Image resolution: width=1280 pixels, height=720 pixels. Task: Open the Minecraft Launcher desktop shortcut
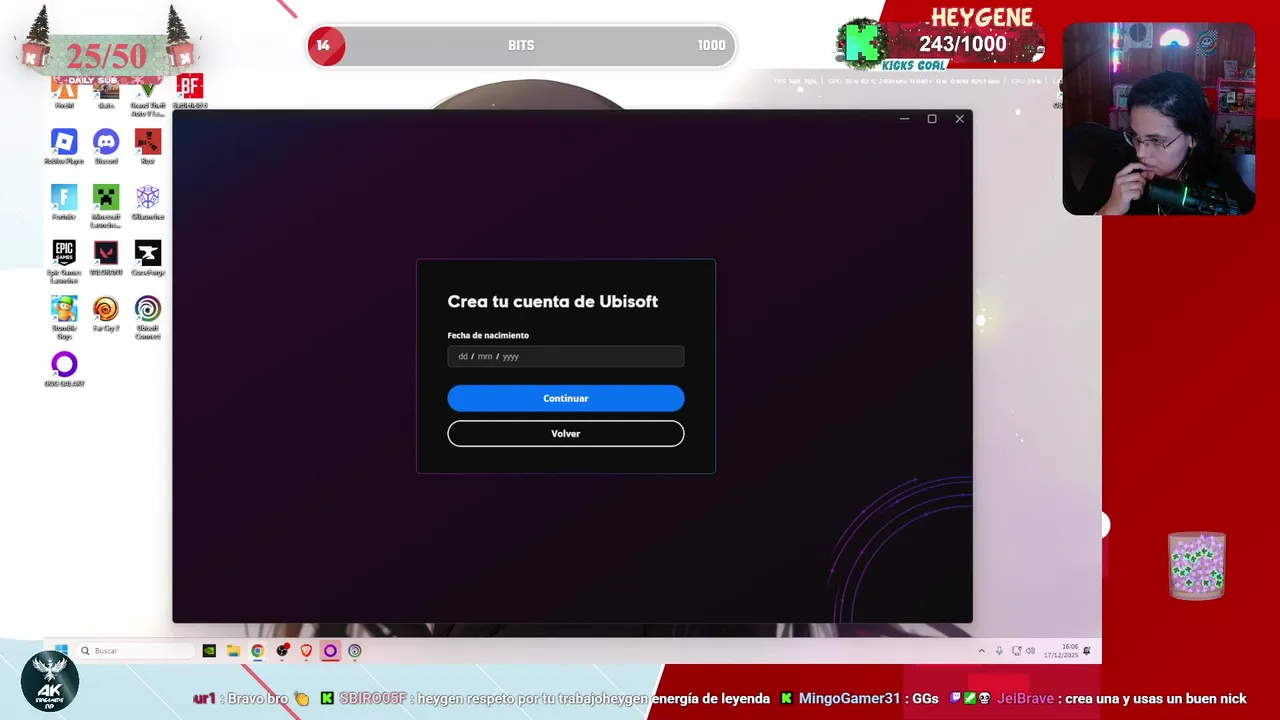pyautogui.click(x=106, y=205)
